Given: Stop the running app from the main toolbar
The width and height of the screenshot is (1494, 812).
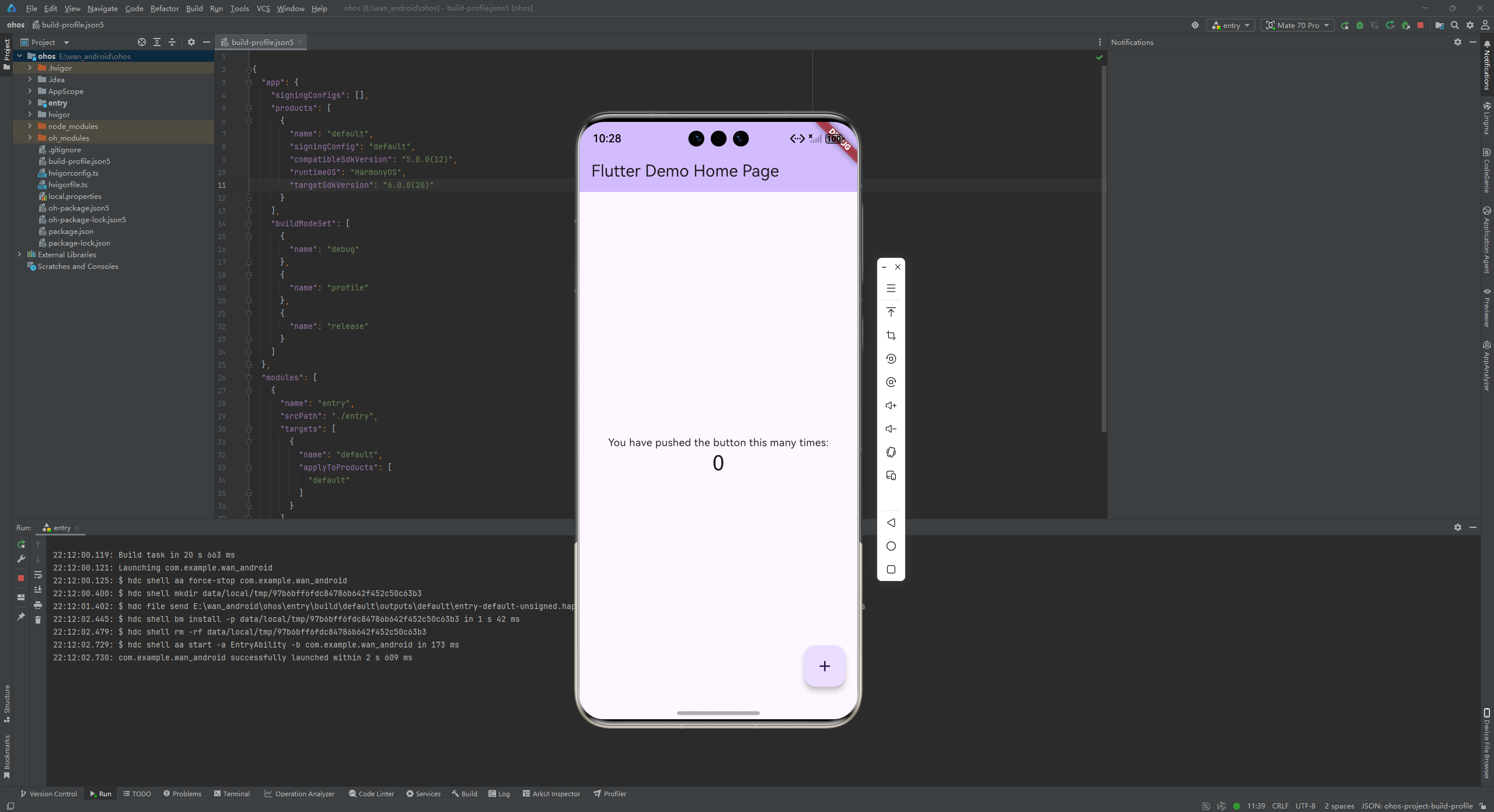Looking at the screenshot, I should coord(1420,25).
